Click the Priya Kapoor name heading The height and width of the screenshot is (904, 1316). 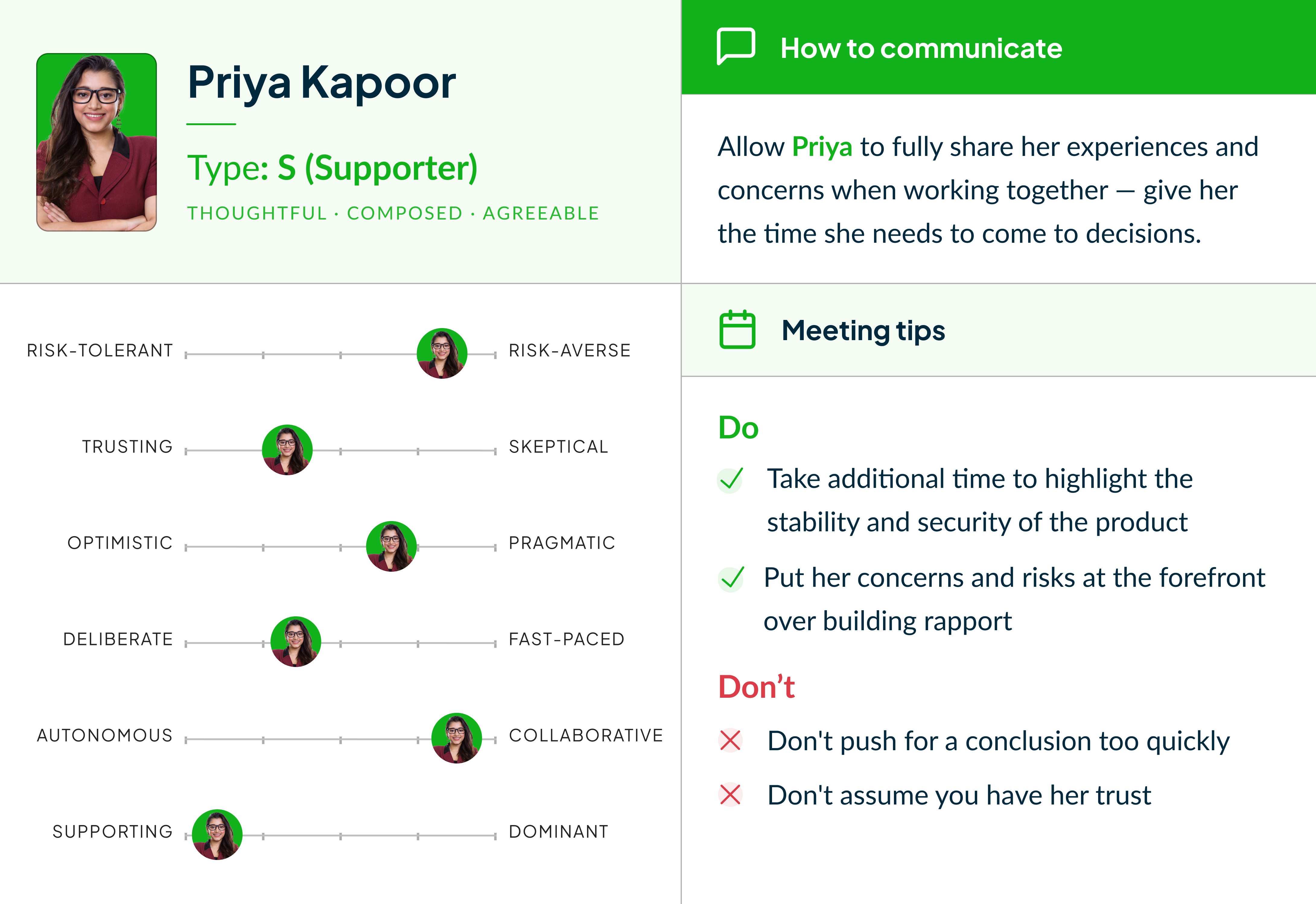[x=321, y=83]
